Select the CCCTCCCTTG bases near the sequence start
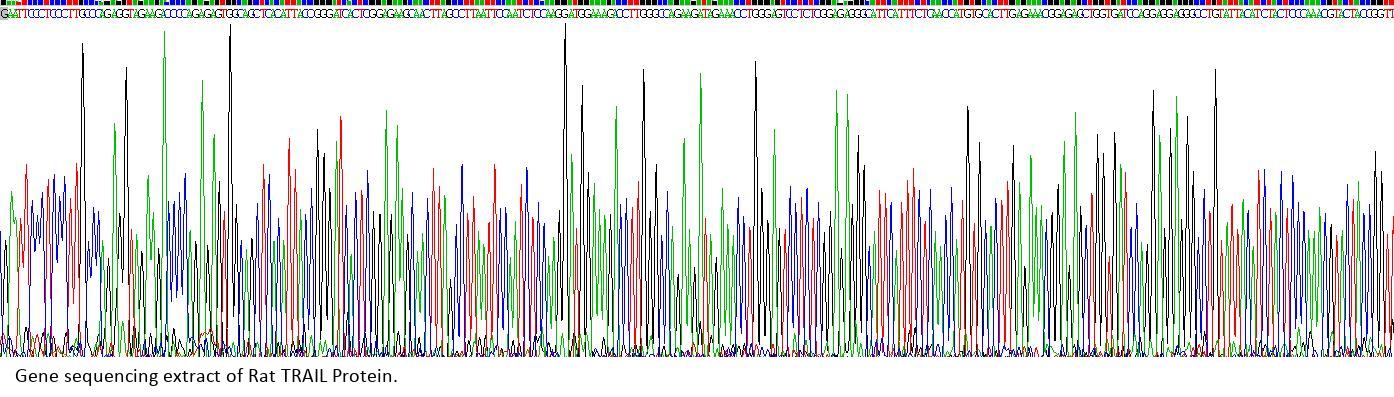The width and height of the screenshot is (1394, 397). click(x=53, y=14)
